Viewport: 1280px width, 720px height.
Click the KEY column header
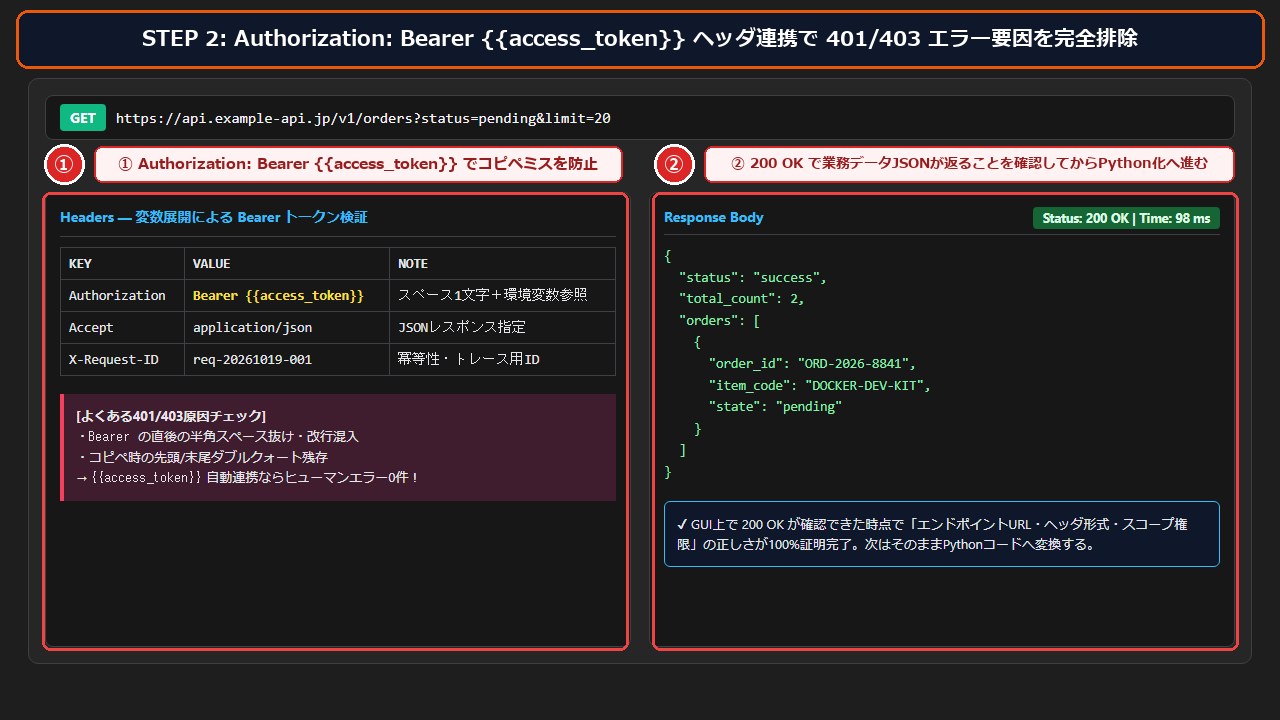coord(122,264)
